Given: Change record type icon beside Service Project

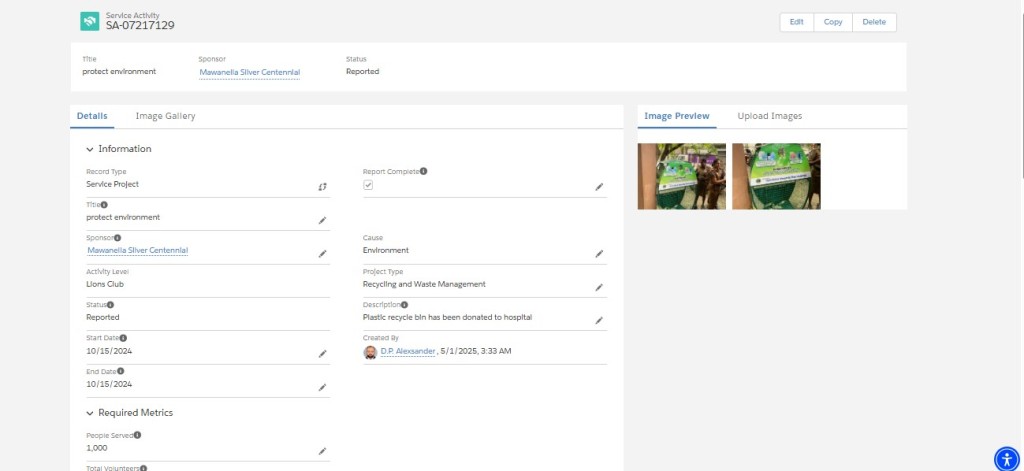Looking at the screenshot, I should click(322, 187).
